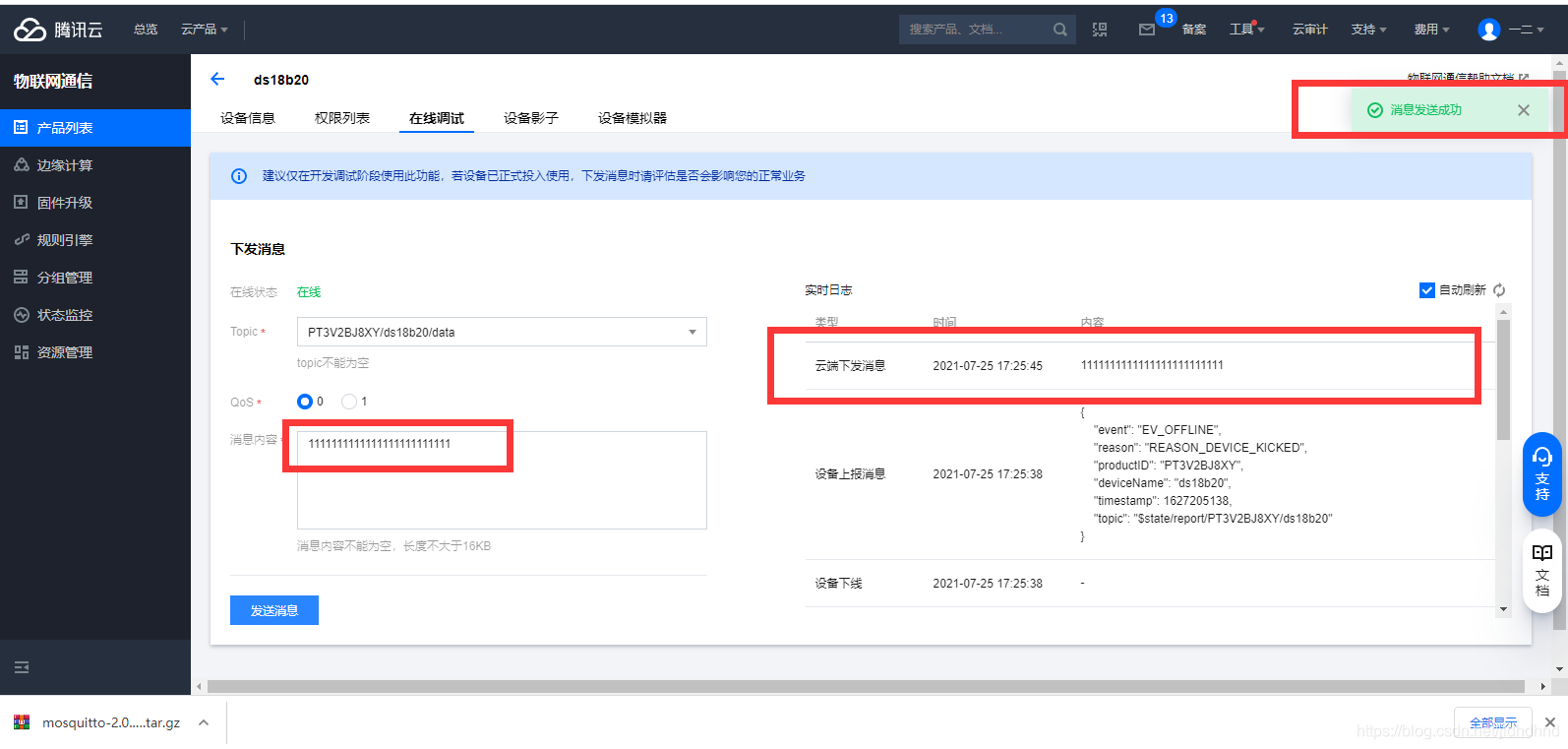1568x749 pixels.
Task: Click the 2021-07-25 17:25:45 timestamp
Action: tap(988, 366)
